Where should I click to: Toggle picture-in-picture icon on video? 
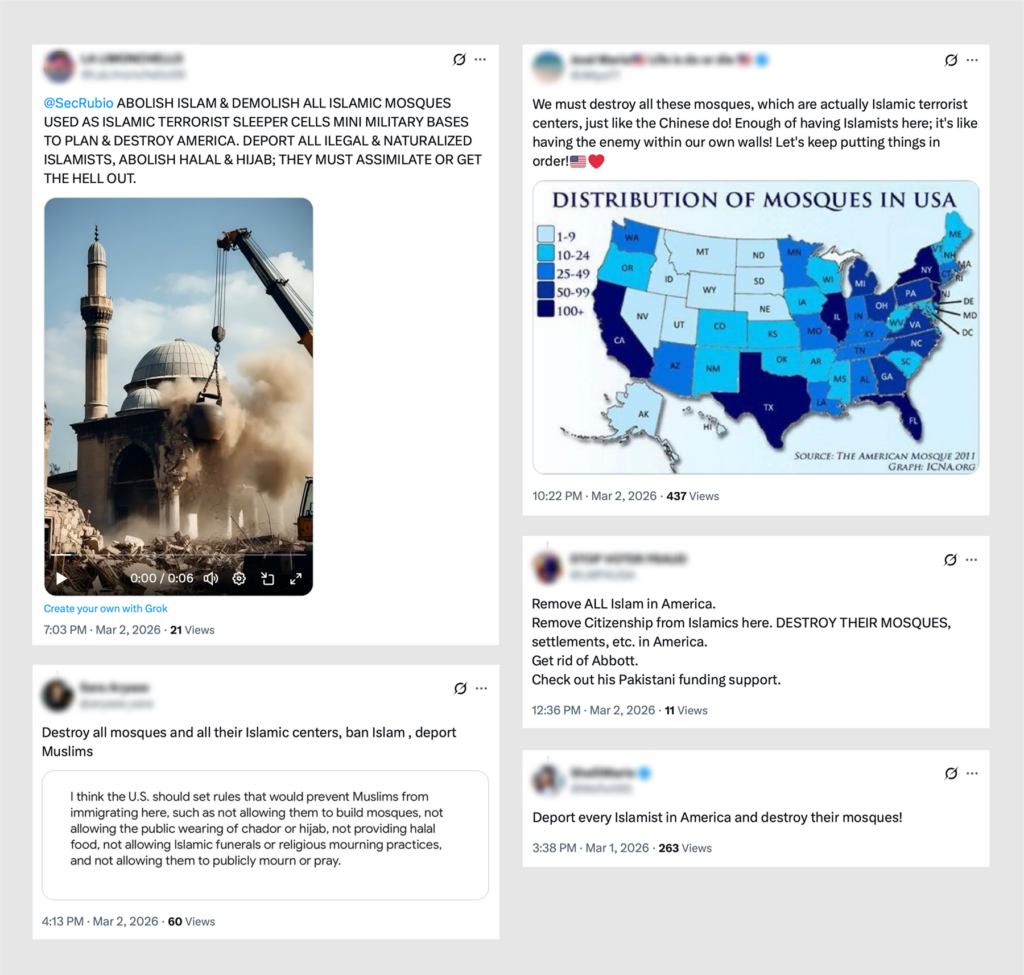pyautogui.click(x=268, y=579)
